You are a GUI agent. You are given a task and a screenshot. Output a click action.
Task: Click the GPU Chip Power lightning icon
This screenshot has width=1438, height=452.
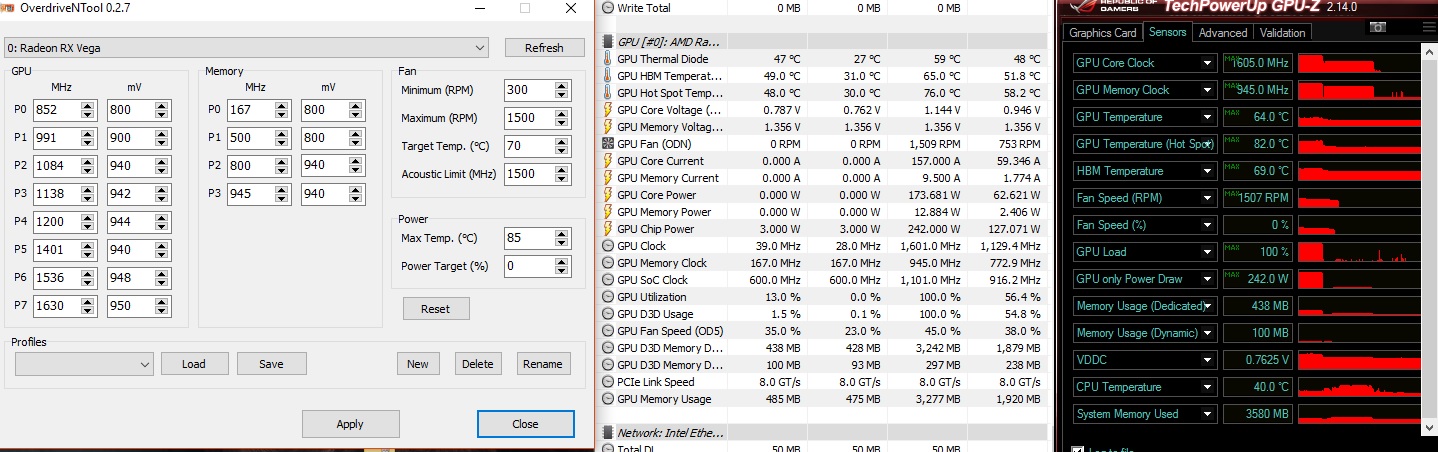click(x=608, y=229)
